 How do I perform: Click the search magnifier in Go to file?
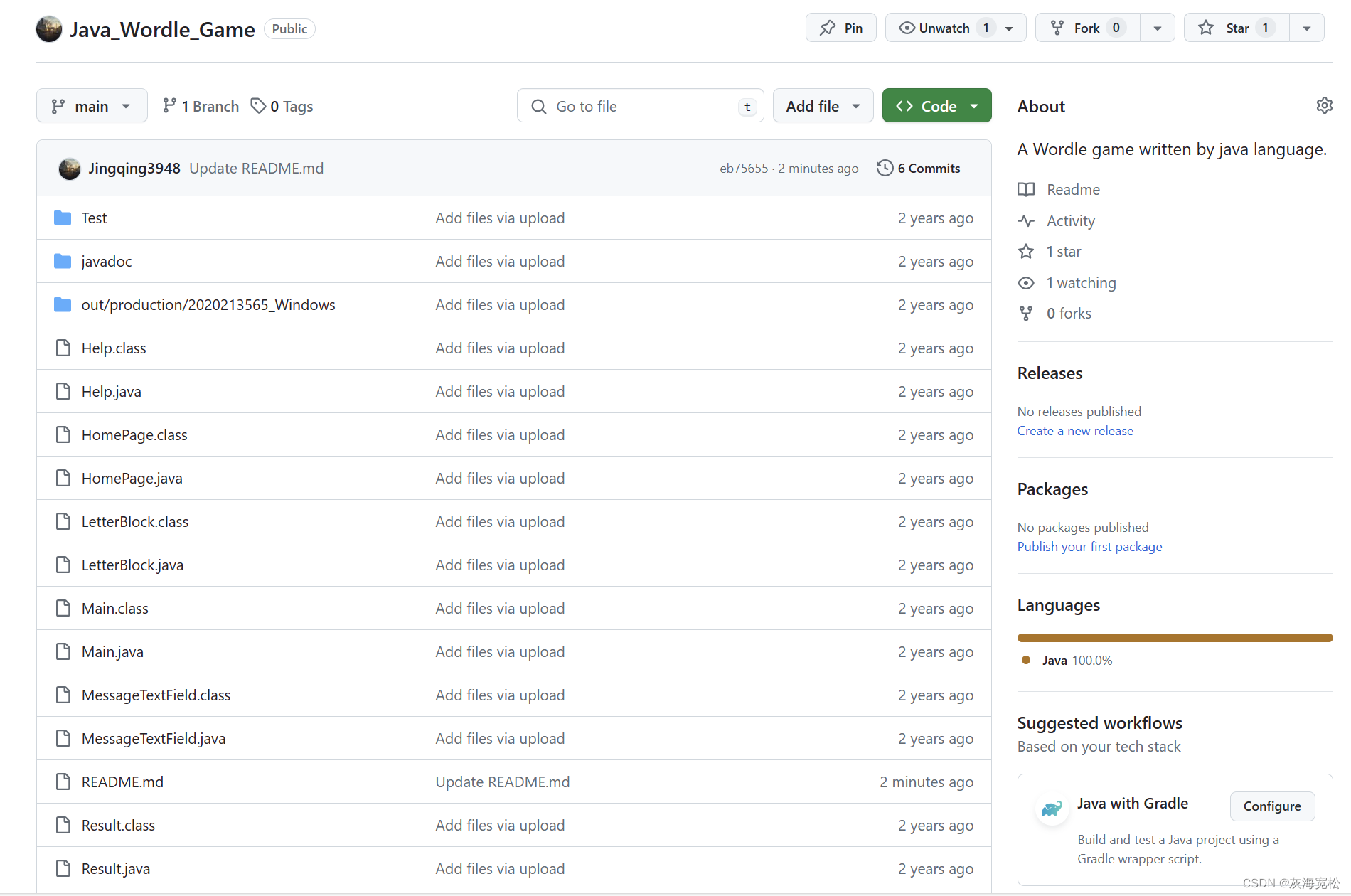coord(539,106)
